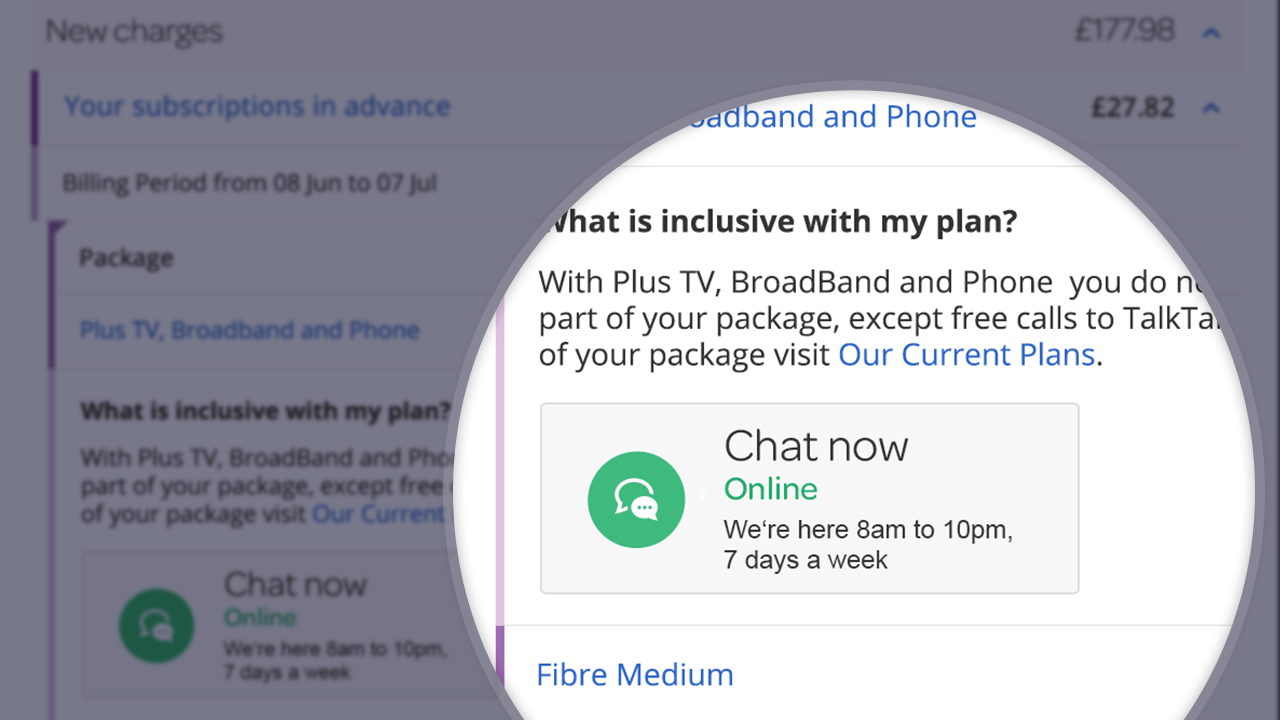This screenshot has width=1280, height=720.
Task: Collapse the subscriptions in advance chevron
Action: pos(1211,107)
